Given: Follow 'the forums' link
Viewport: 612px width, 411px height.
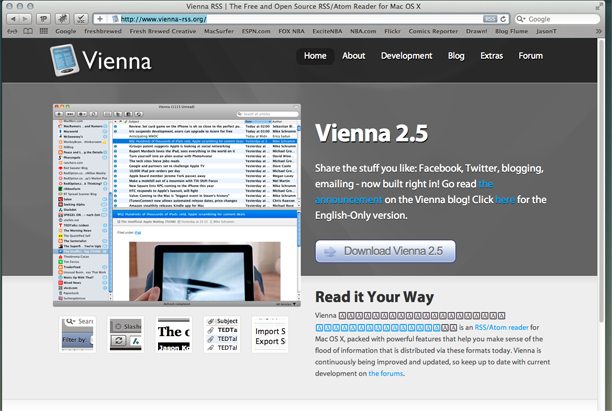Looking at the screenshot, I should click(386, 374).
